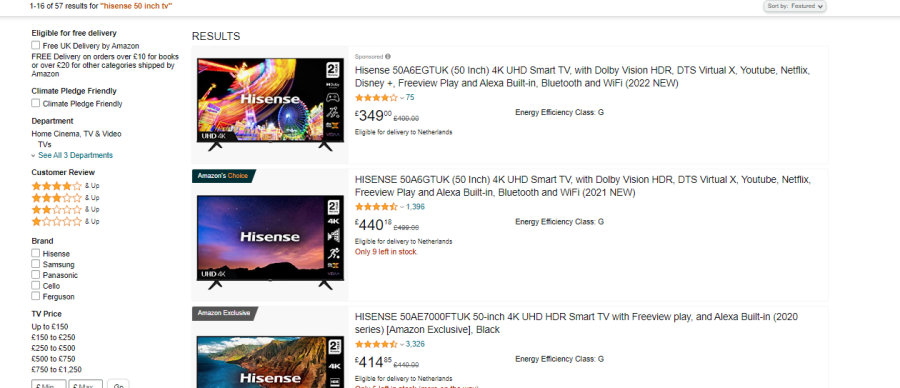
Task: Open Hisense 50A6EGTUK product thumbnail image
Action: point(270,104)
